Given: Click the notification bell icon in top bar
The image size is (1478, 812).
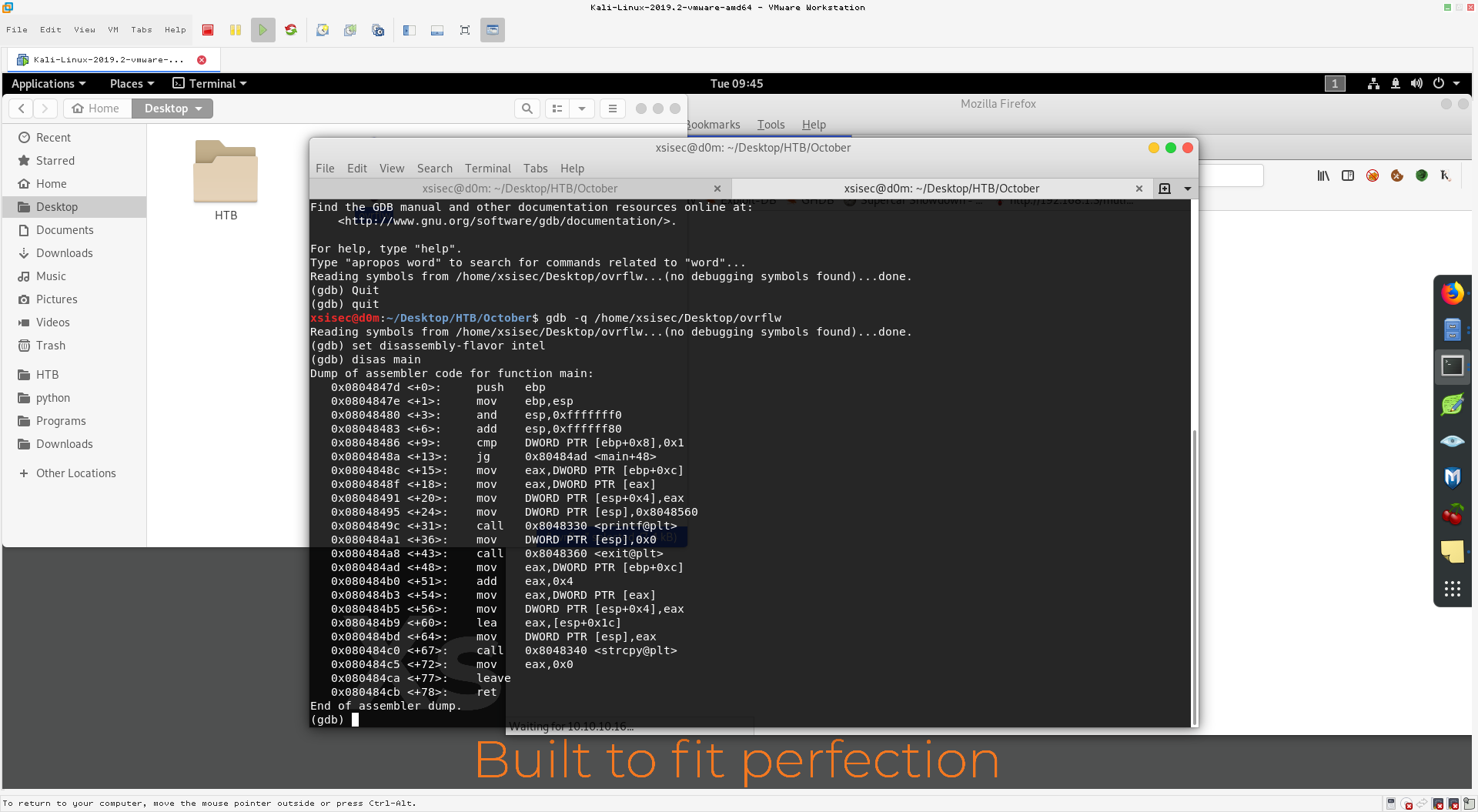Looking at the screenshot, I should [1396, 83].
